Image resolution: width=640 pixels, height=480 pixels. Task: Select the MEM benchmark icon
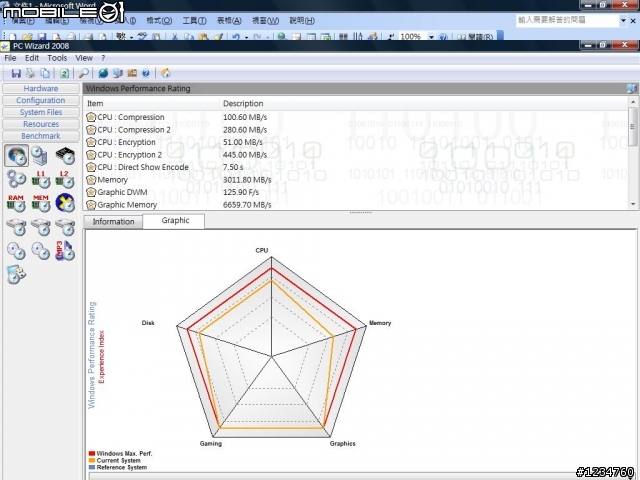41,203
